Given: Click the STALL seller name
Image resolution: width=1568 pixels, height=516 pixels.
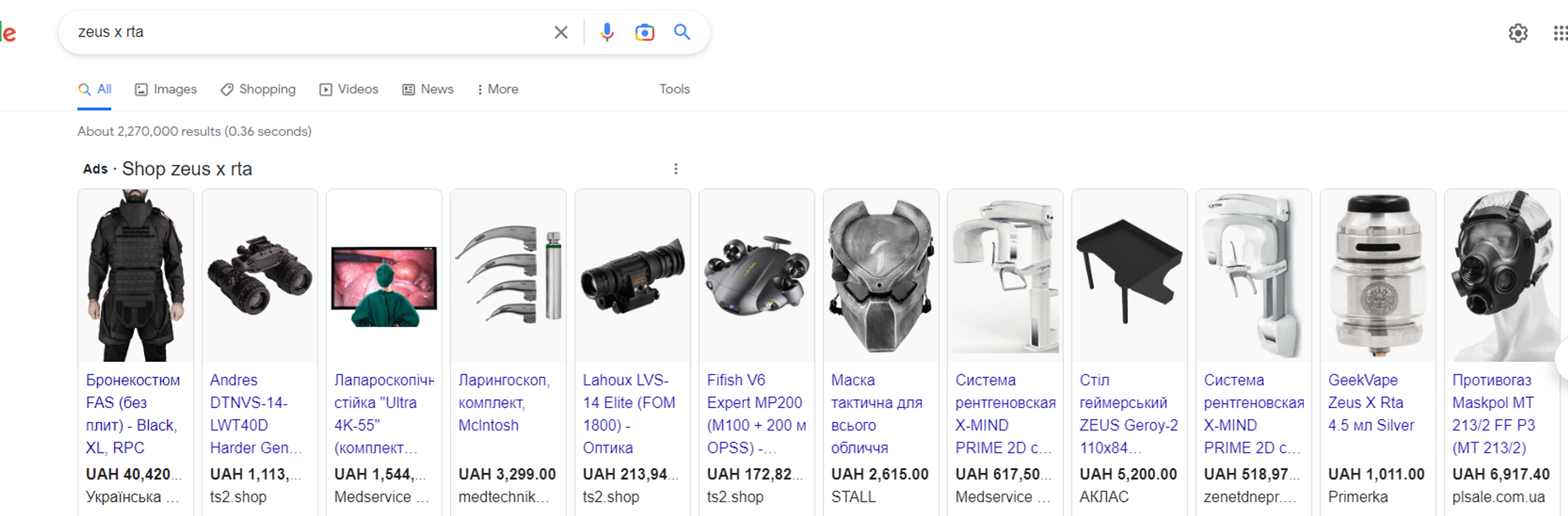Looking at the screenshot, I should pos(853,496).
